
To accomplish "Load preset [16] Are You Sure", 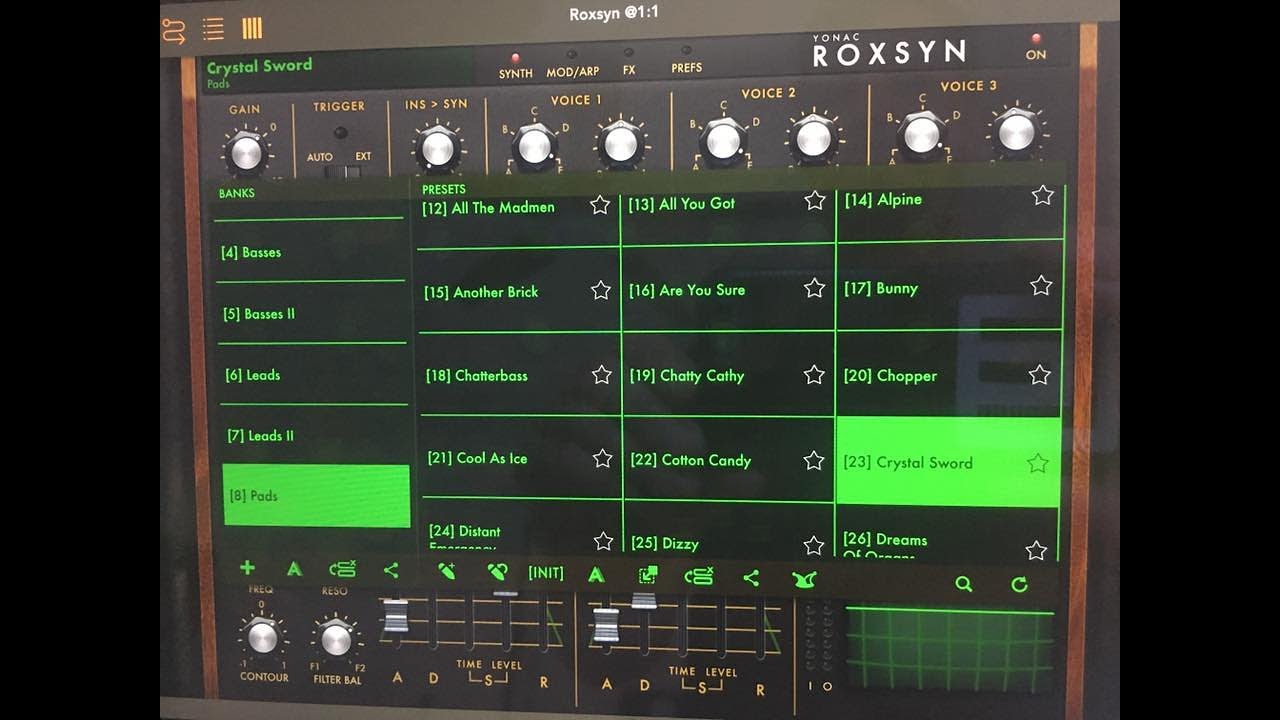I will point(728,289).
